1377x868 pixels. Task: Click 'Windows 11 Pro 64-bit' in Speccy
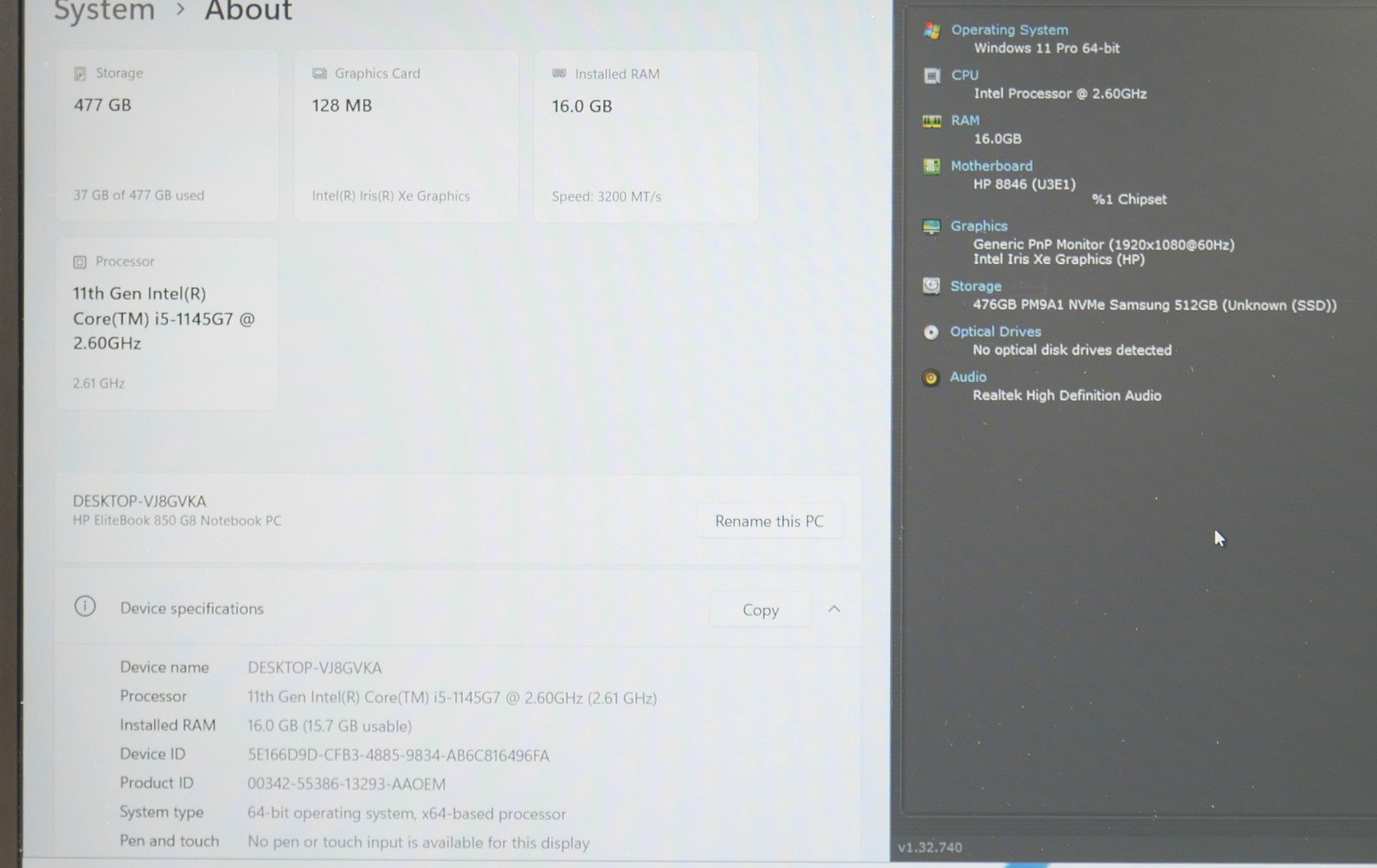(x=1047, y=48)
